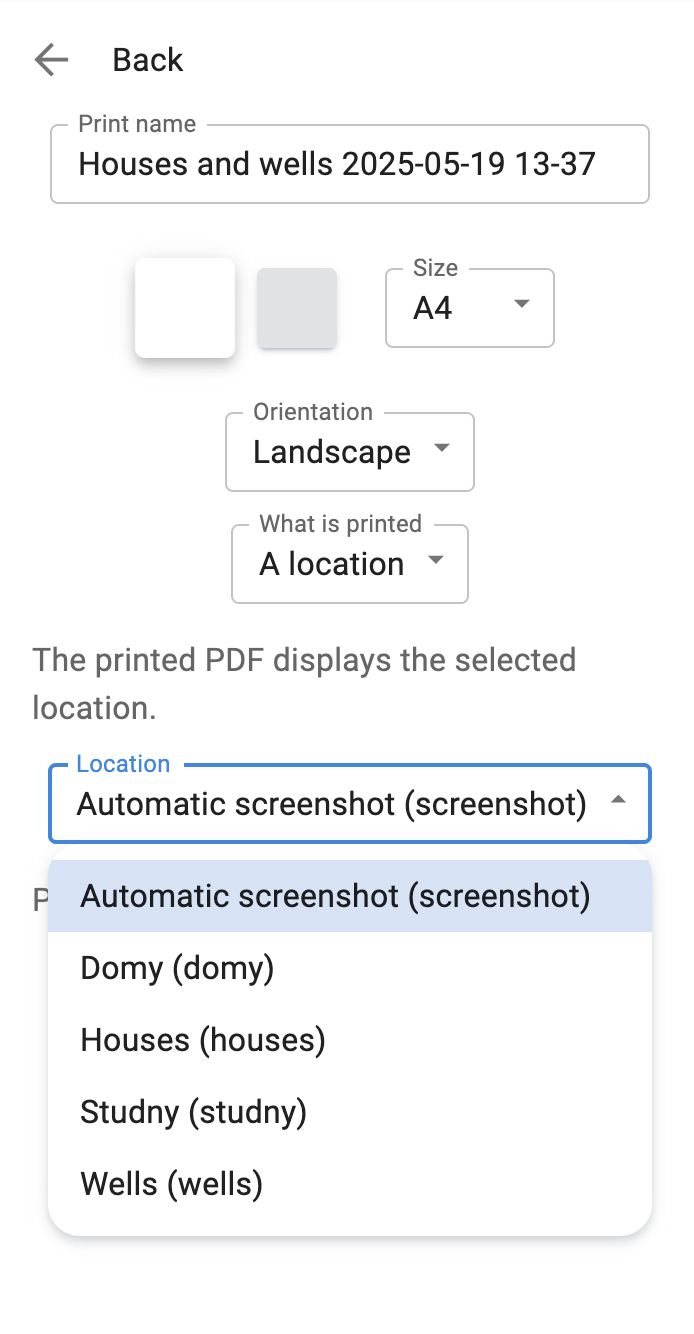This screenshot has height=1334, width=694.
Task: Click the Print name text field
Action: pyautogui.click(x=349, y=164)
